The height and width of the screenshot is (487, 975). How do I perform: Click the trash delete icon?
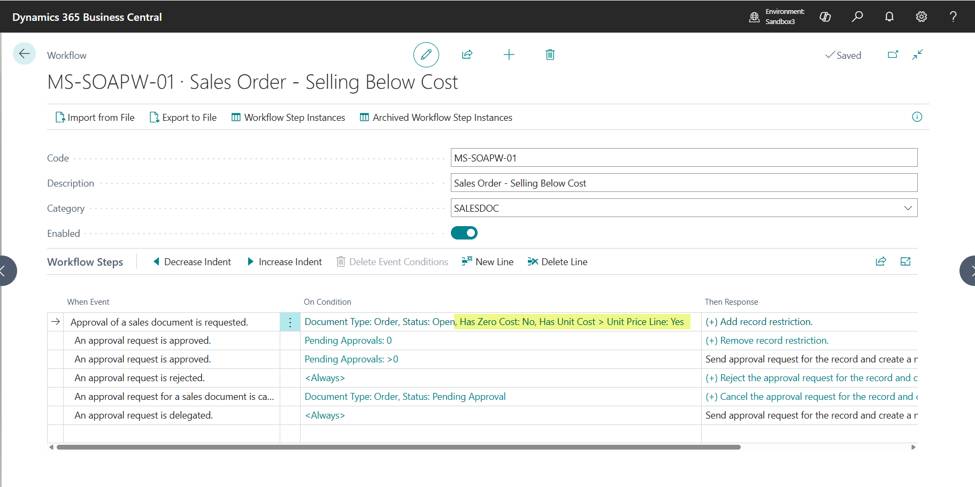tap(550, 55)
